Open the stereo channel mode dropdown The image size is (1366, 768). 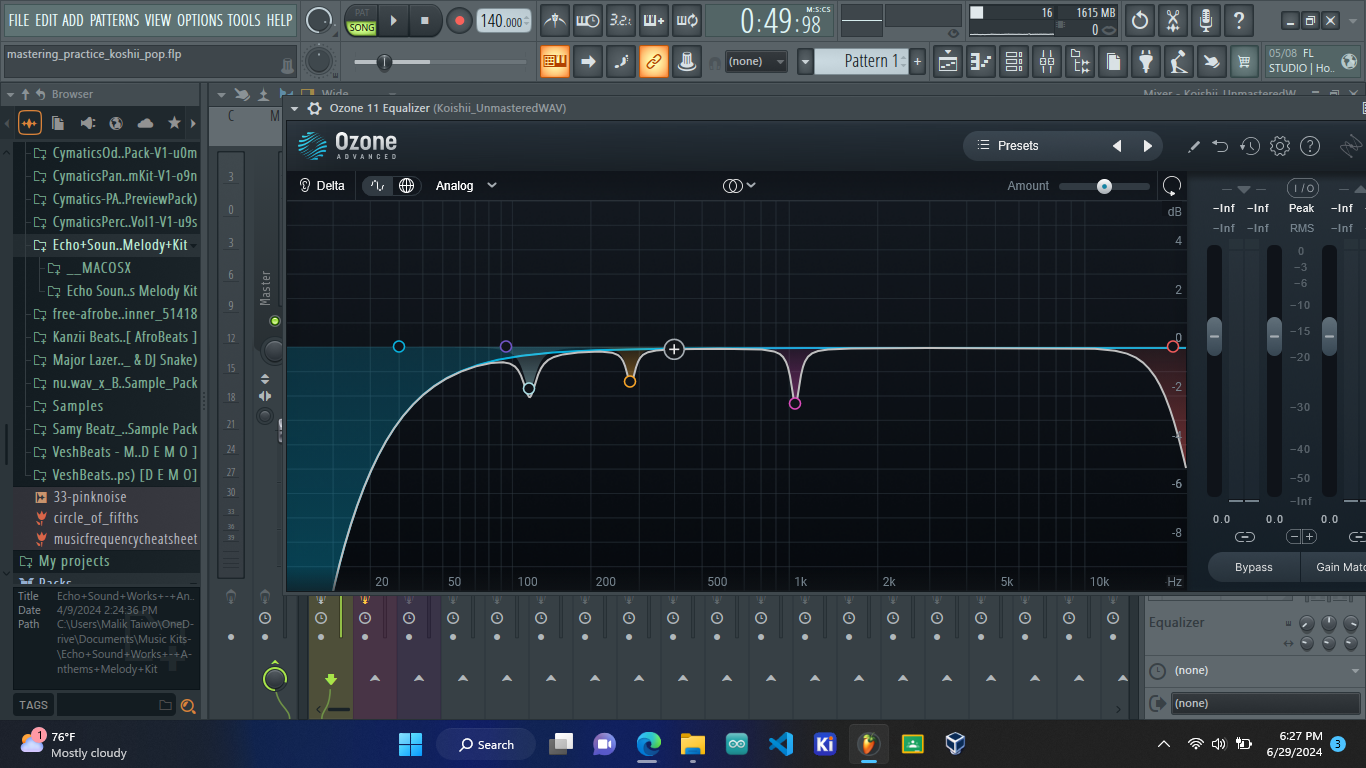(x=739, y=186)
